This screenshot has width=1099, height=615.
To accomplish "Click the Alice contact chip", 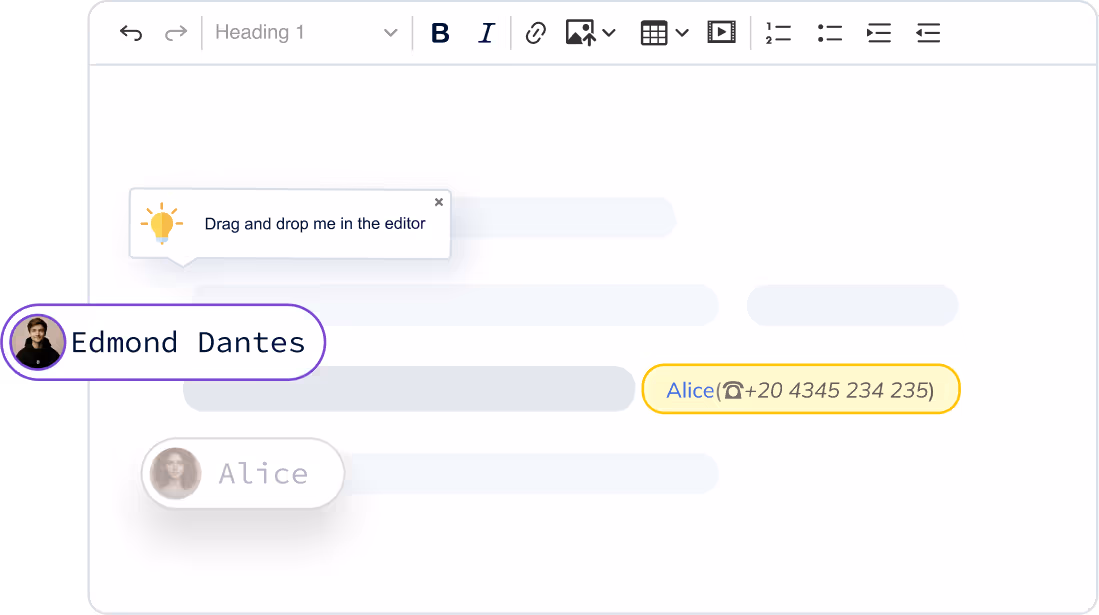I will click(x=262, y=473).
